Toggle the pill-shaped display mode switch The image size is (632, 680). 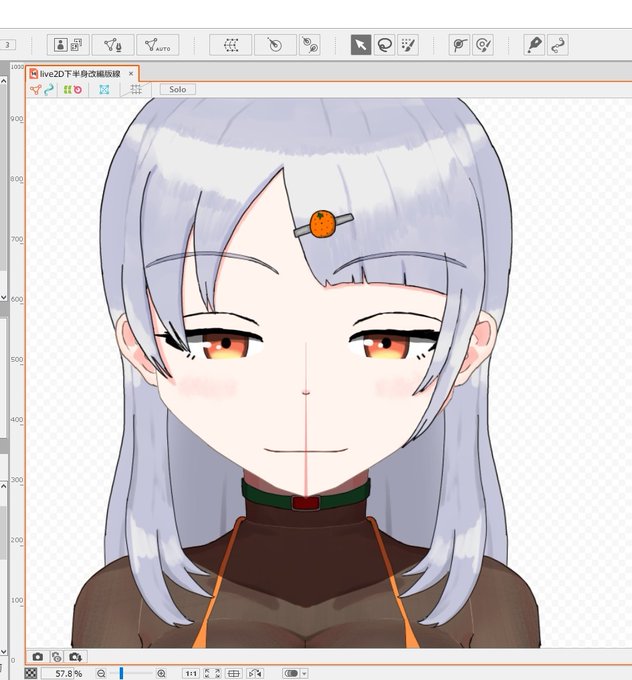[291, 673]
